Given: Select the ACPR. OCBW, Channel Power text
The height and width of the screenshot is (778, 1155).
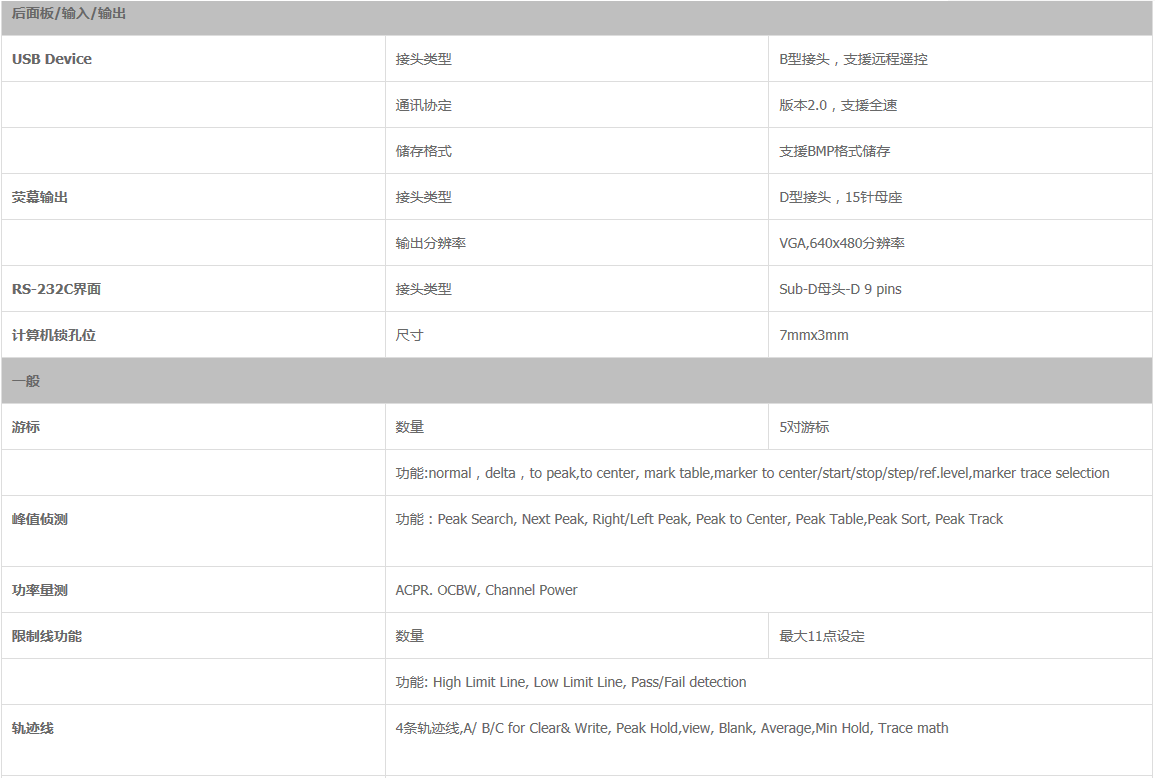Looking at the screenshot, I should coord(486,590).
